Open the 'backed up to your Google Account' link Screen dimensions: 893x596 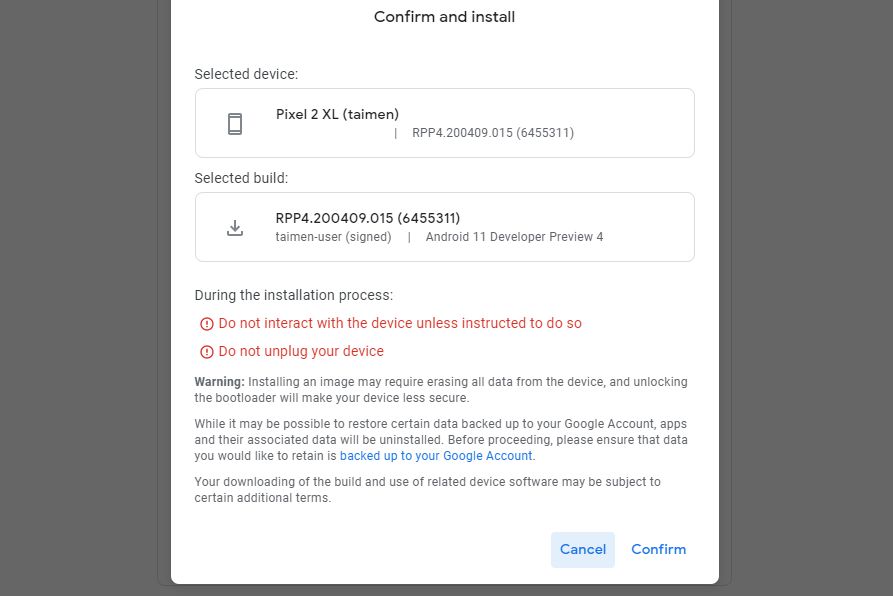(x=436, y=456)
